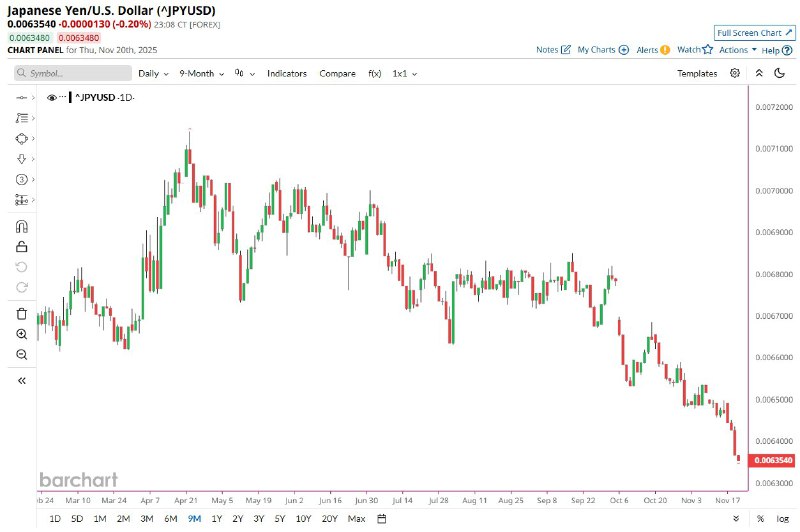800x532 pixels.
Task: Select the 5D range
Action: pos(77,519)
